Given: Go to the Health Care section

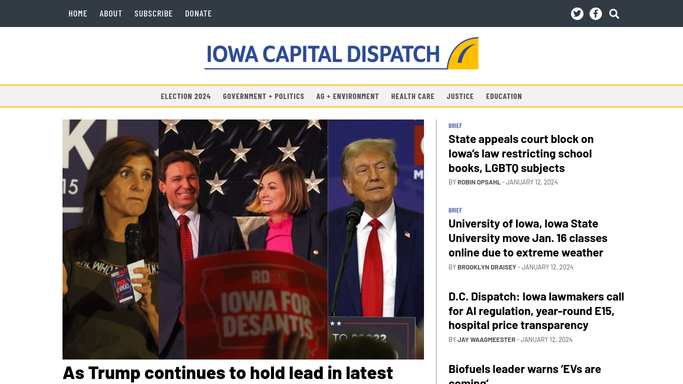Looking at the screenshot, I should [x=413, y=96].
